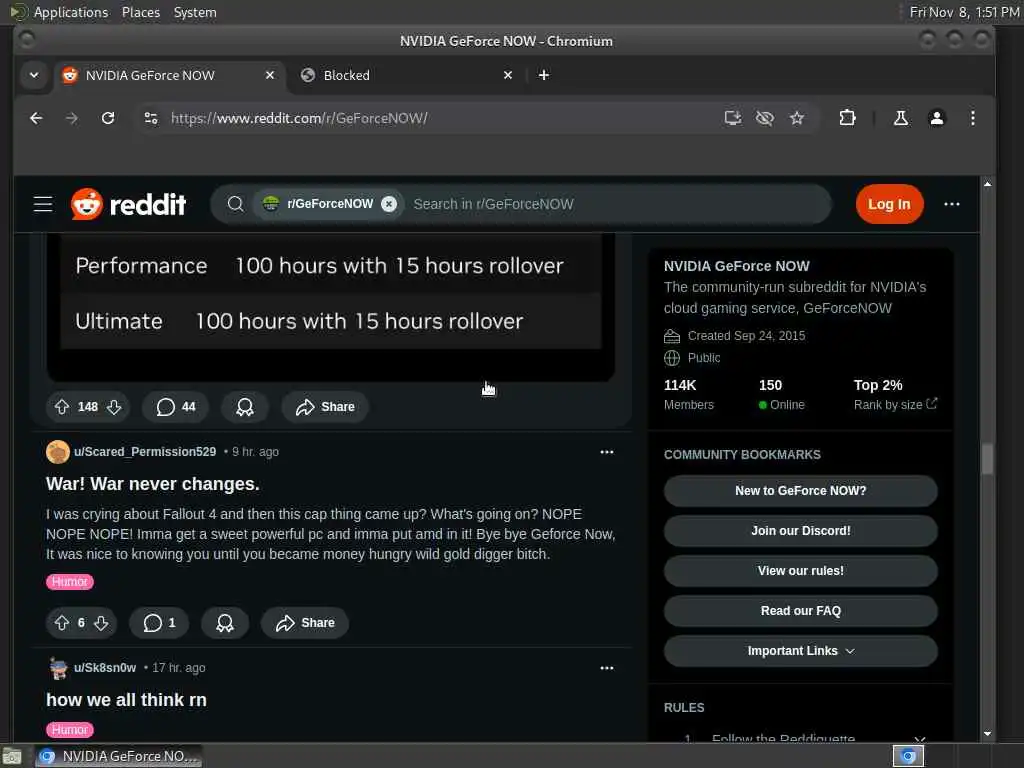1024x768 pixels.
Task: Open options for War never changes post
Action: [x=607, y=452]
